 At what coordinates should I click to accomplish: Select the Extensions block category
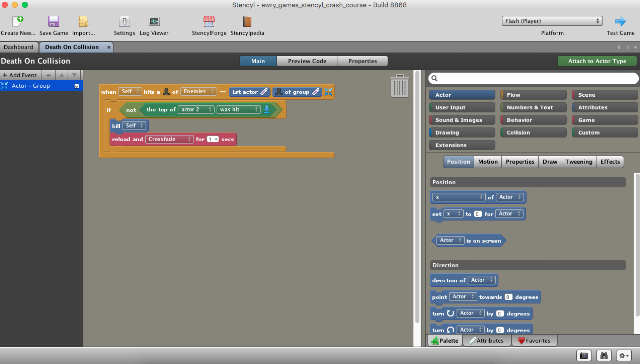462,145
